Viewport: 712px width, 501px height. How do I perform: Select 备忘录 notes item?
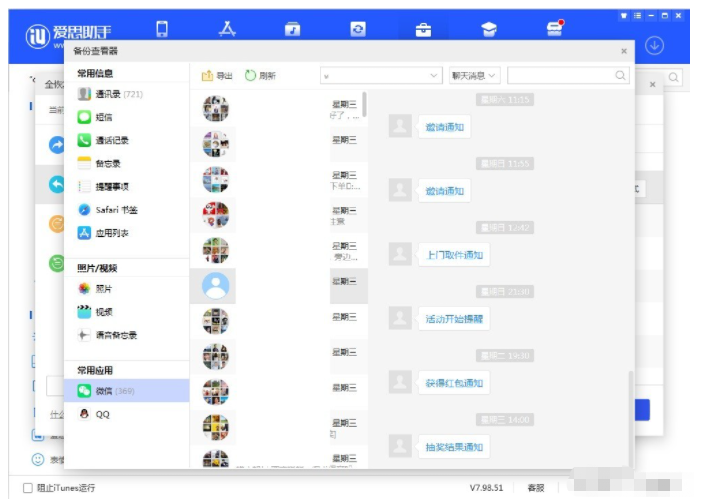pyautogui.click(x=107, y=163)
